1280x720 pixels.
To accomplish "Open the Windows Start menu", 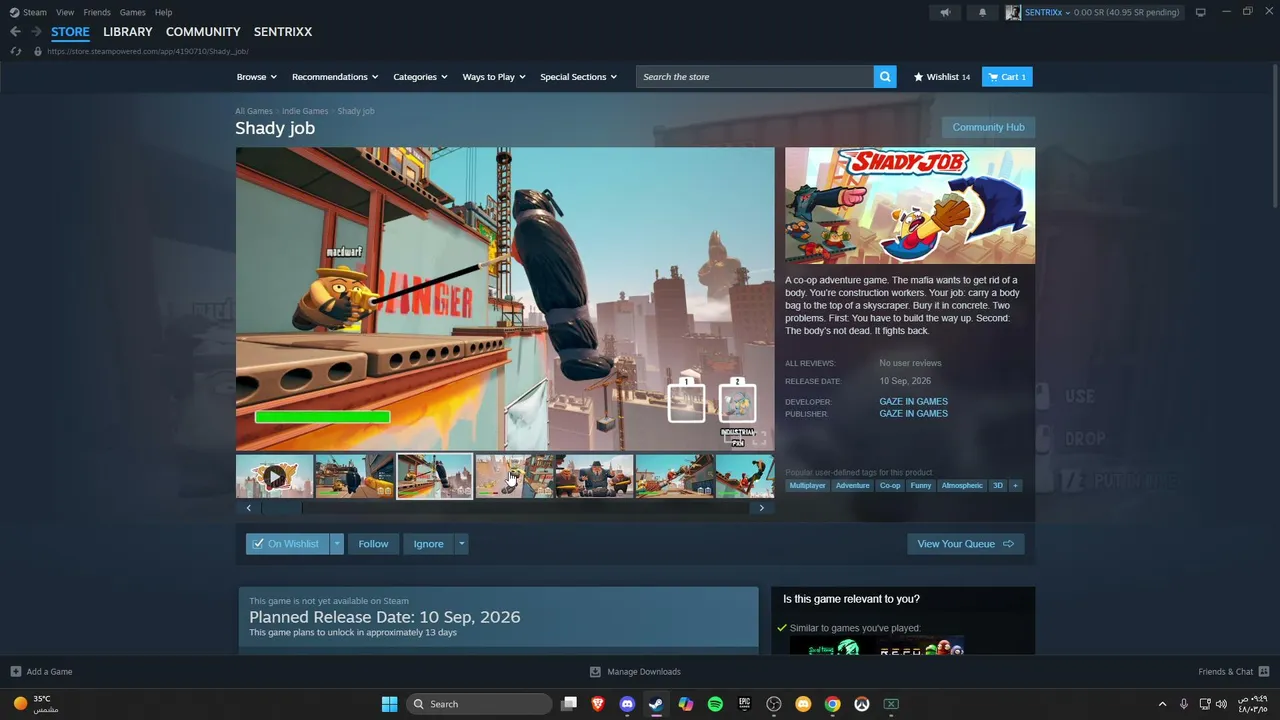I will coord(389,704).
